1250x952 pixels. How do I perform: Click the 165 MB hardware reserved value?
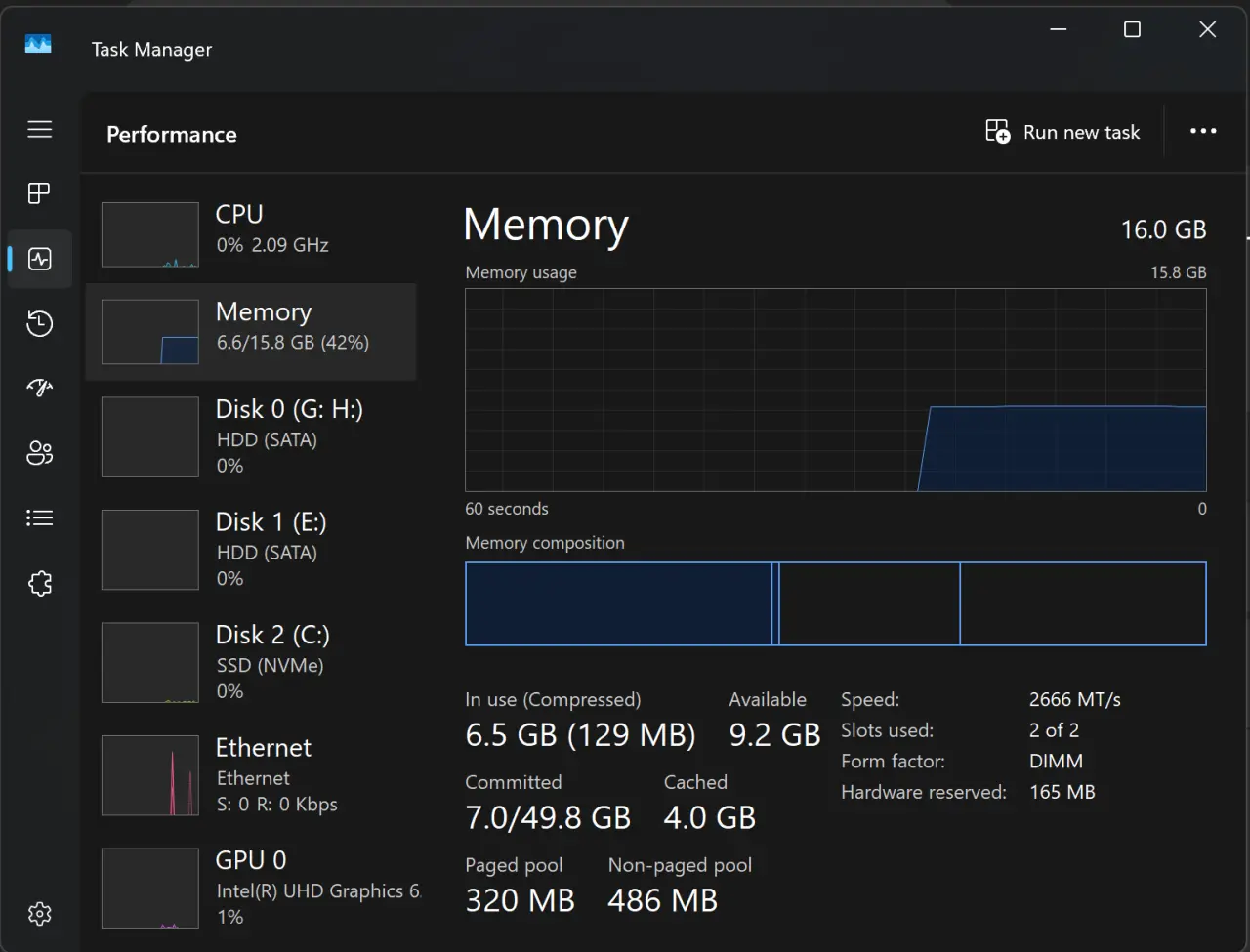pos(1062,792)
